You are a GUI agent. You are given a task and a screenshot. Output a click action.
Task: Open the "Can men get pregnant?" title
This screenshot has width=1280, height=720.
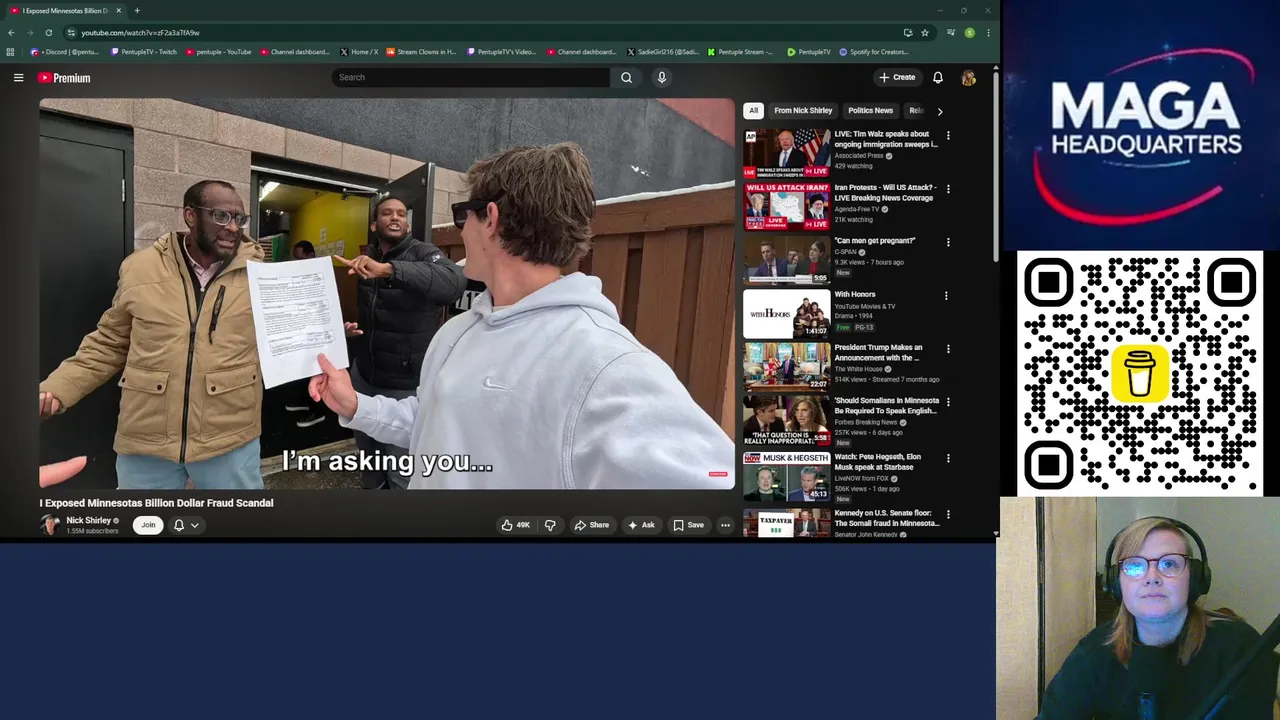[875, 241]
